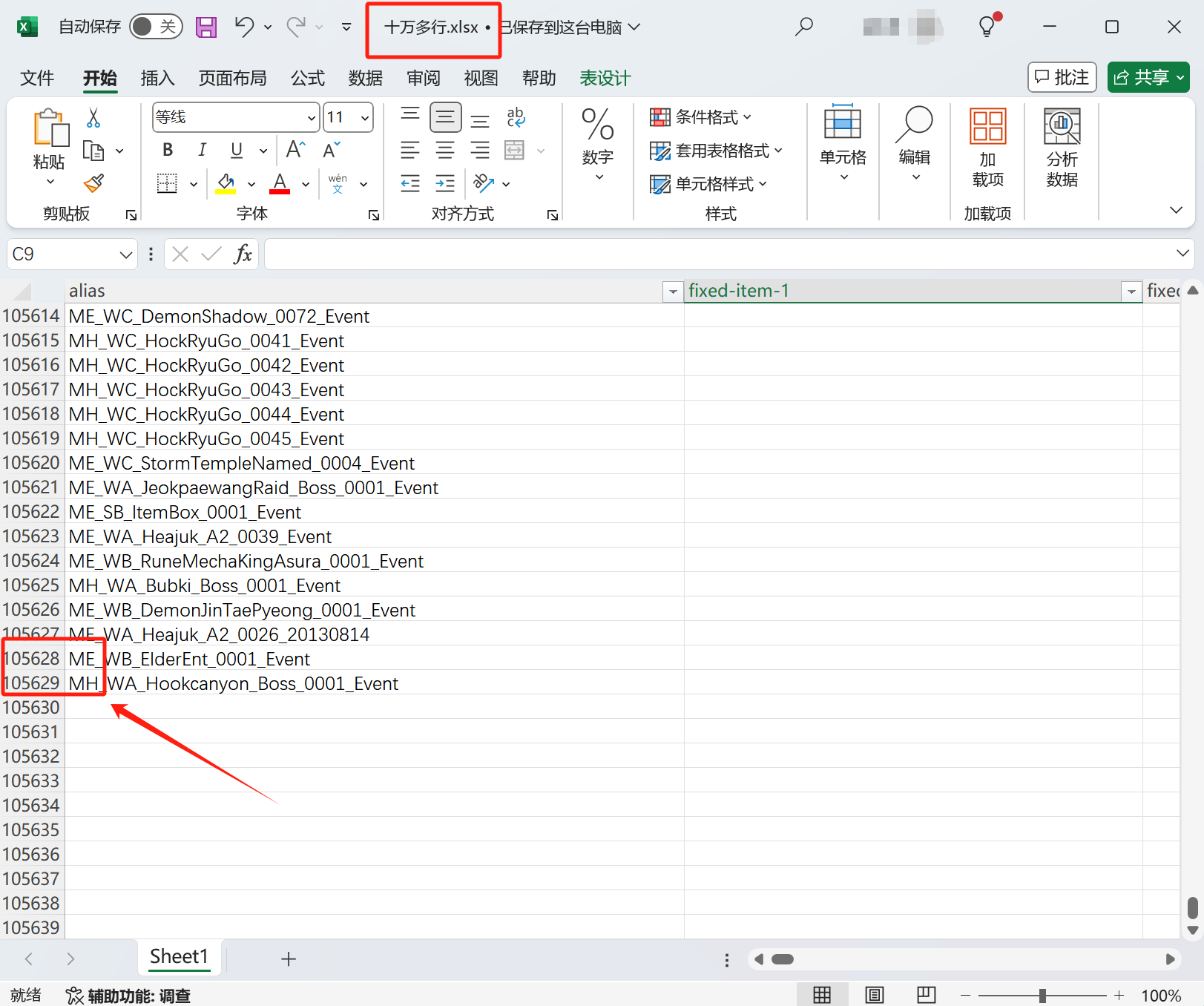Click the Cut scissors icon

point(93,118)
